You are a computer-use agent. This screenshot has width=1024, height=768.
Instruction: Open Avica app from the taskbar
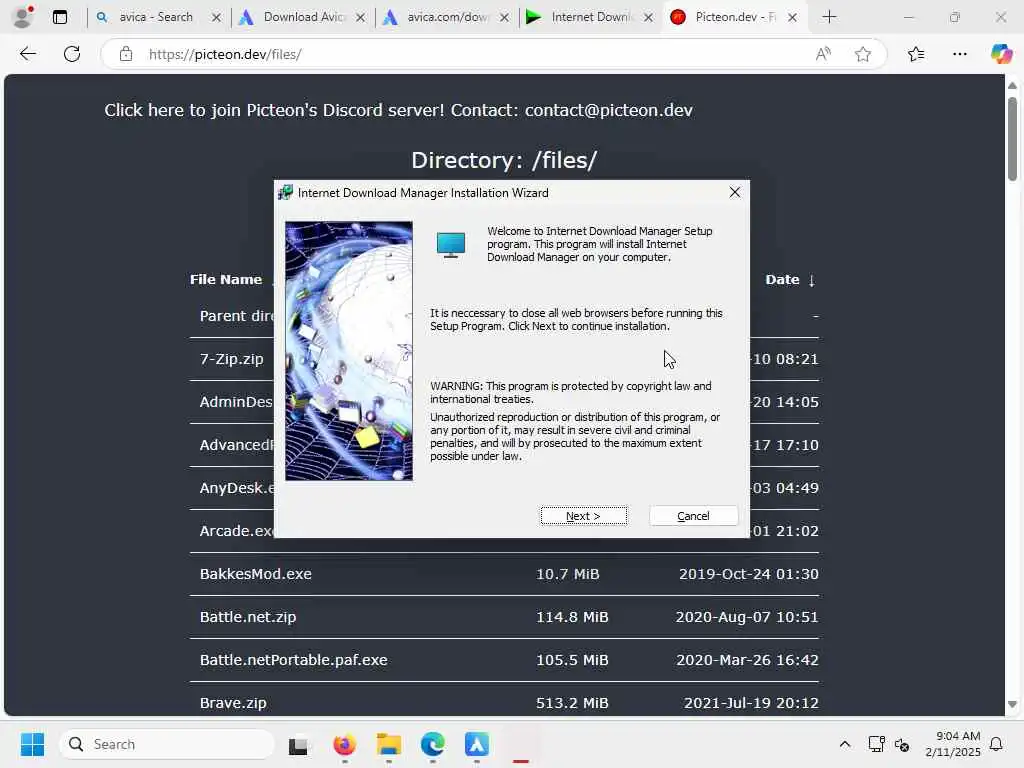(477, 744)
